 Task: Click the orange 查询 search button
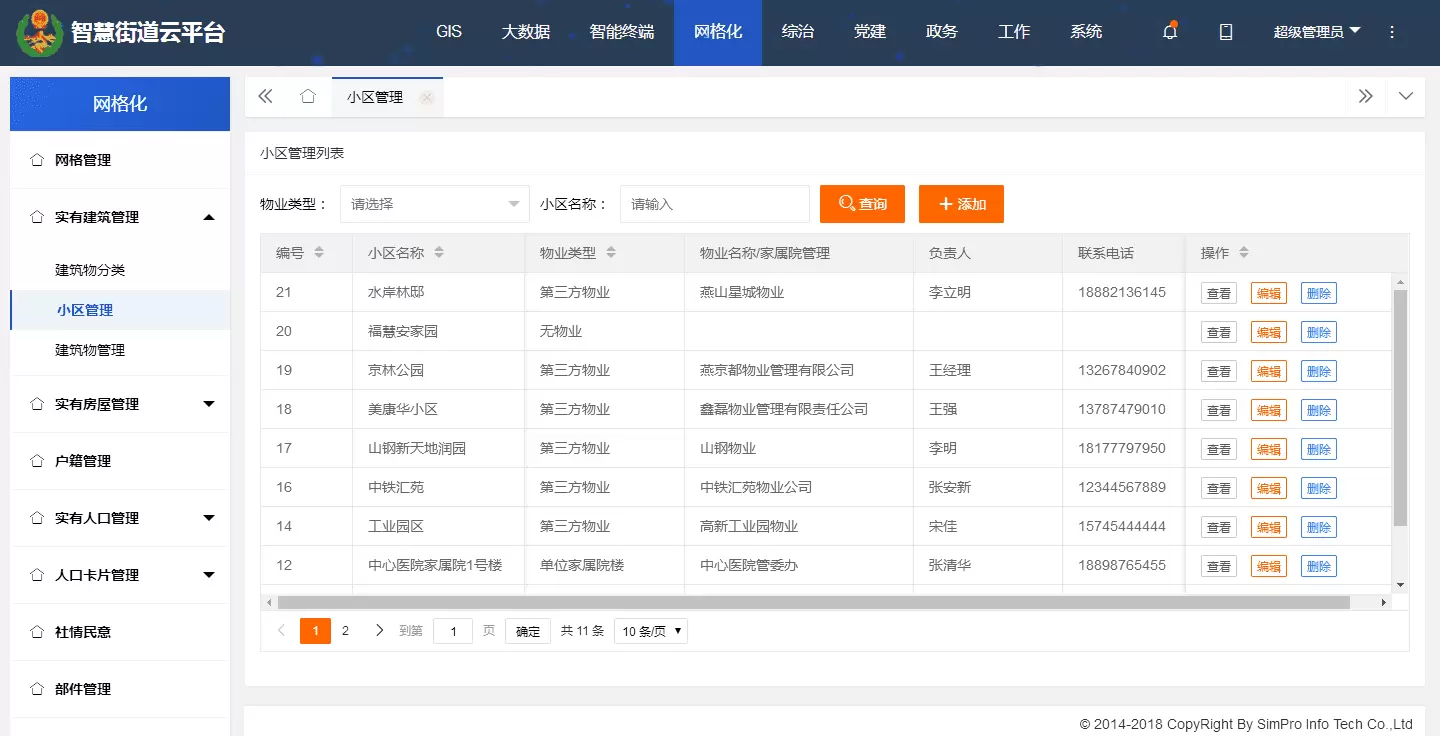[x=862, y=204]
